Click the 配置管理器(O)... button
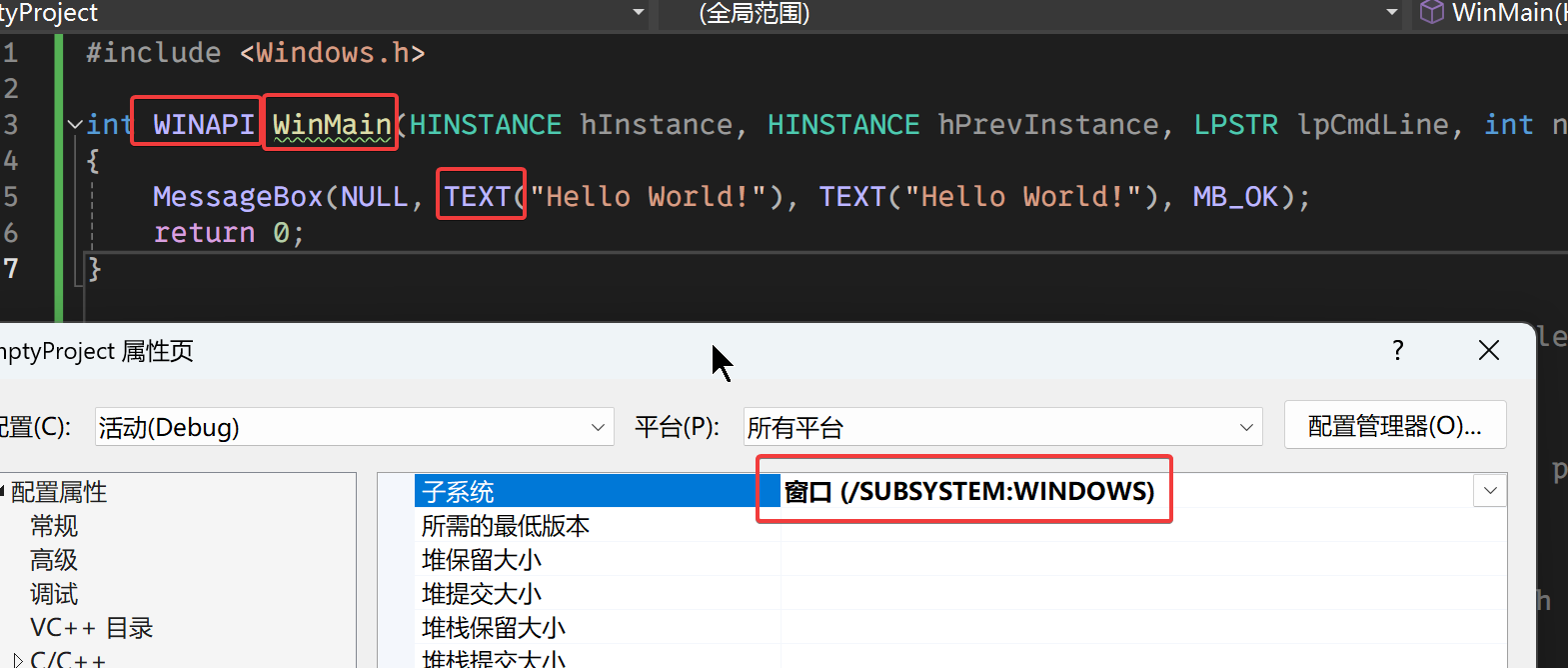Screen dimensions: 1568x668 point(1394,427)
